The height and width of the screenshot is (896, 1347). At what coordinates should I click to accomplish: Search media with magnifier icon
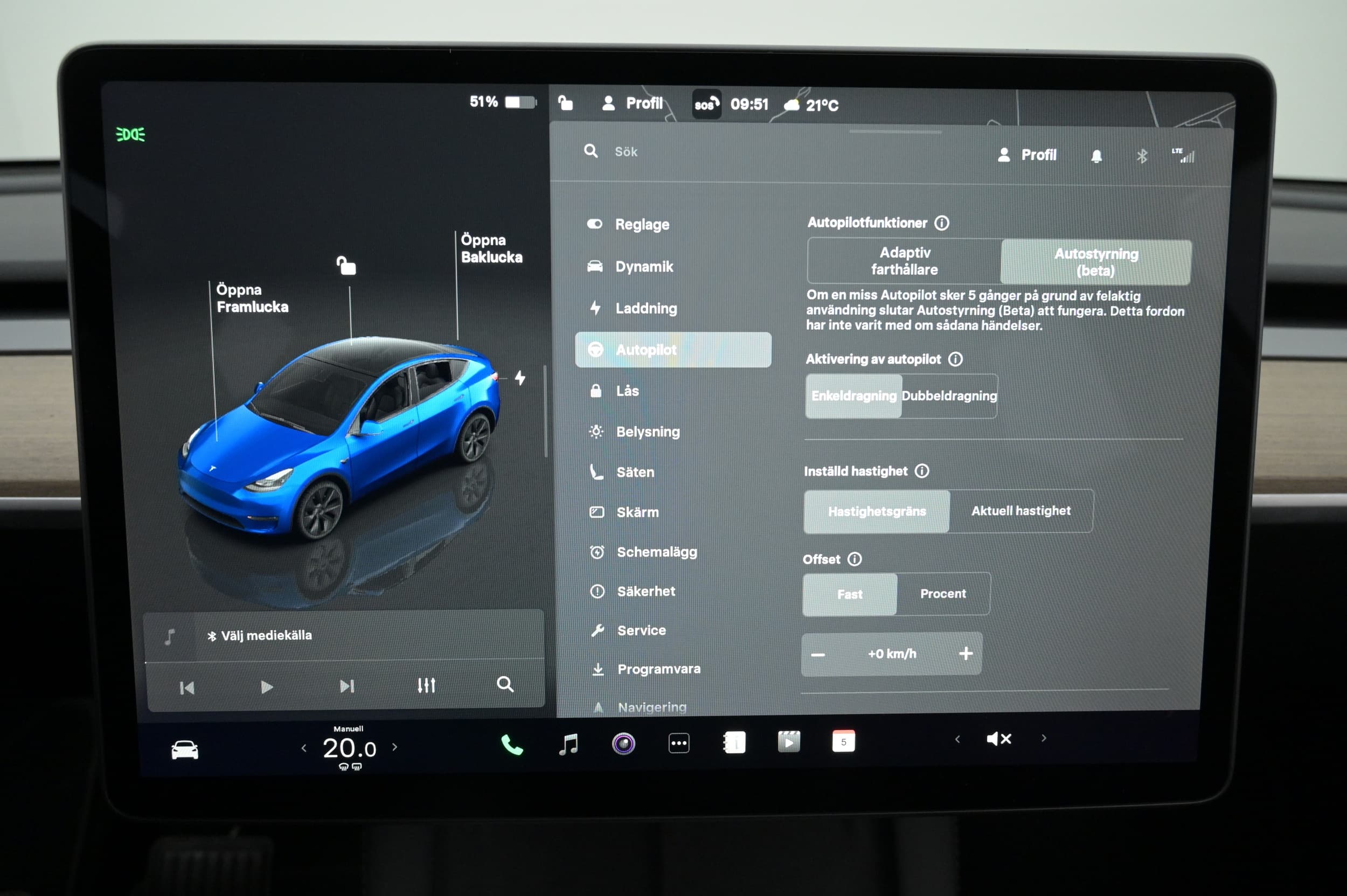coord(505,684)
